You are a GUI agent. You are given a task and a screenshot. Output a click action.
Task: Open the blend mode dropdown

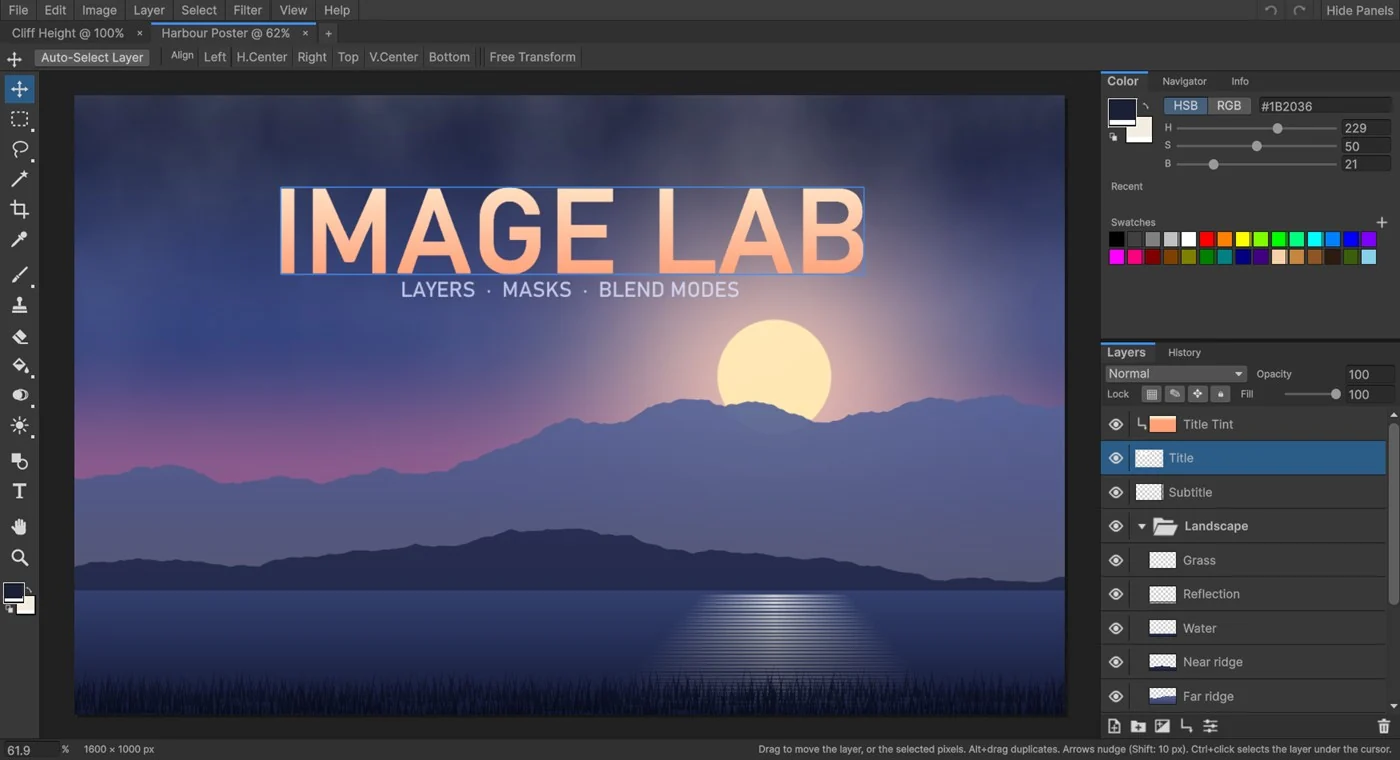pyautogui.click(x=1176, y=374)
